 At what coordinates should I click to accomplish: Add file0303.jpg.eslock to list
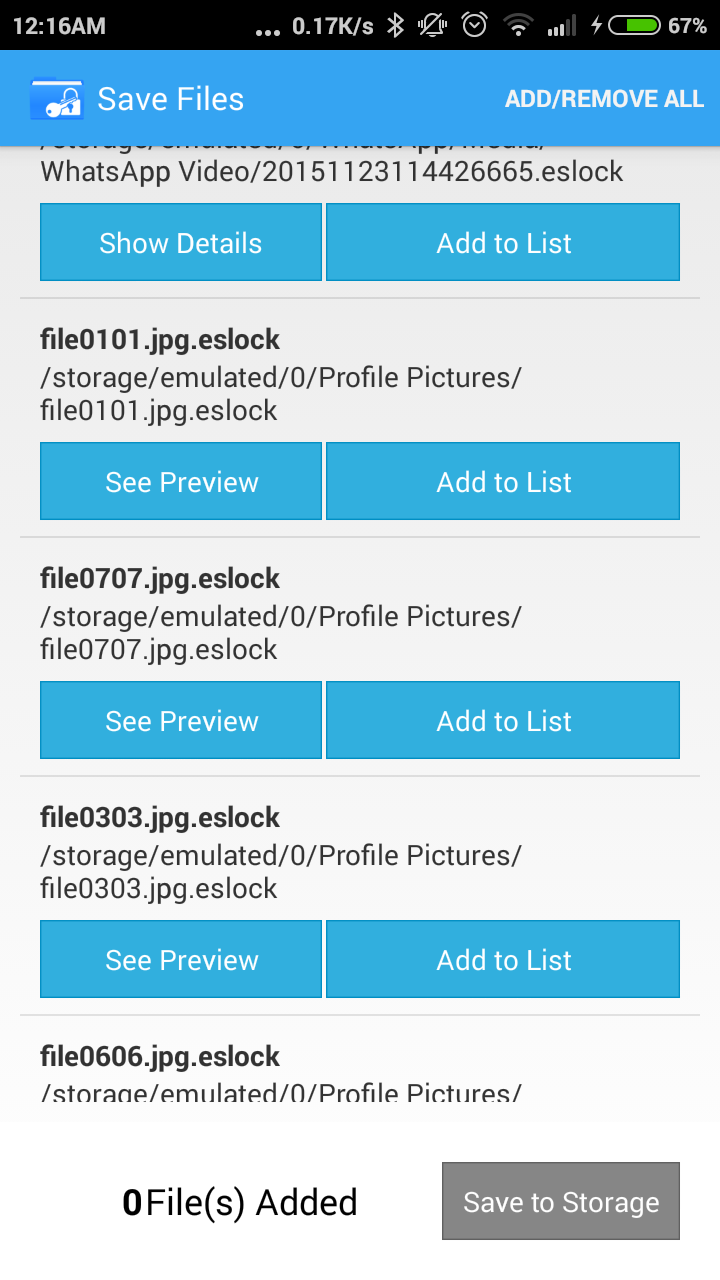tap(503, 960)
